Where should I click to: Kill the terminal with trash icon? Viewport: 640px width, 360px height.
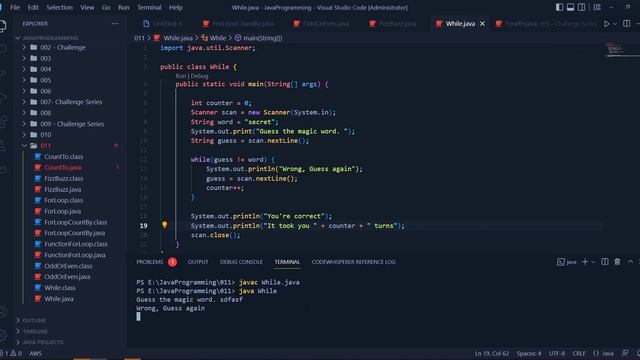point(617,262)
